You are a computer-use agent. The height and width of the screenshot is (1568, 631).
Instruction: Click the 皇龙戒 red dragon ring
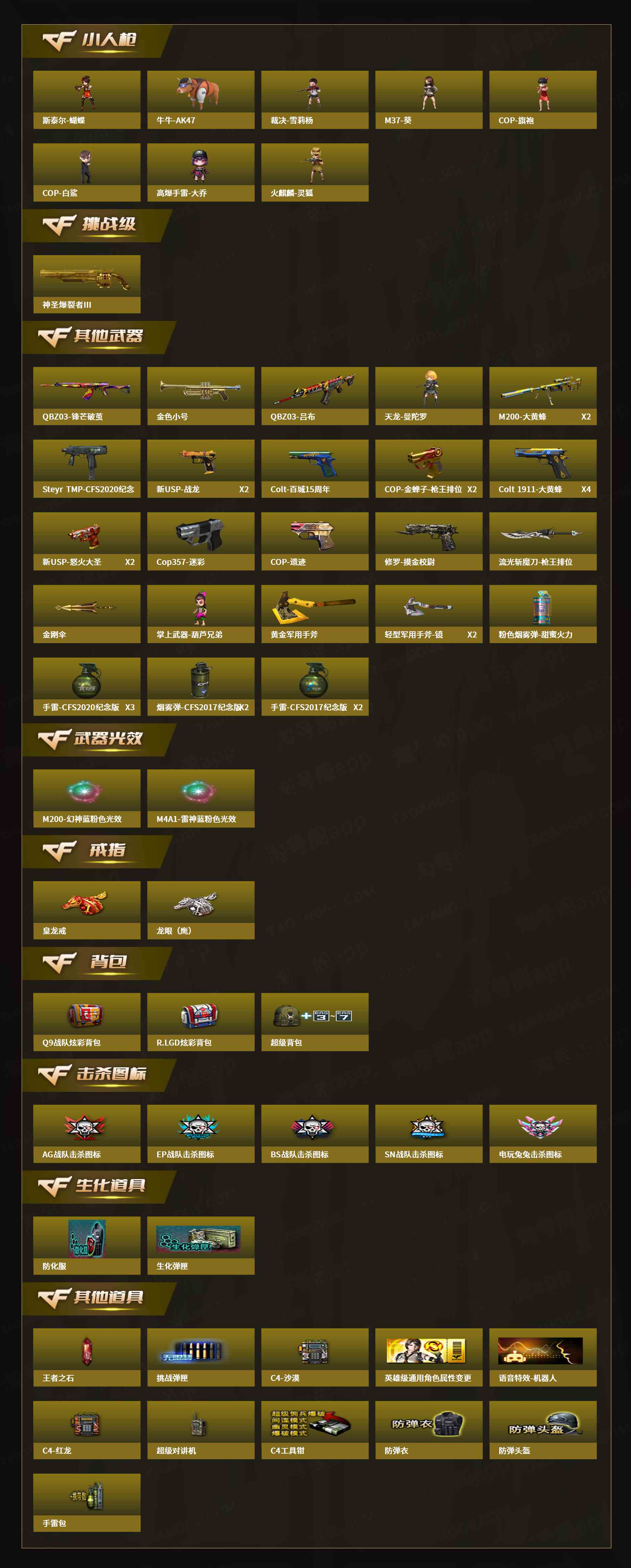pyautogui.click(x=86, y=910)
